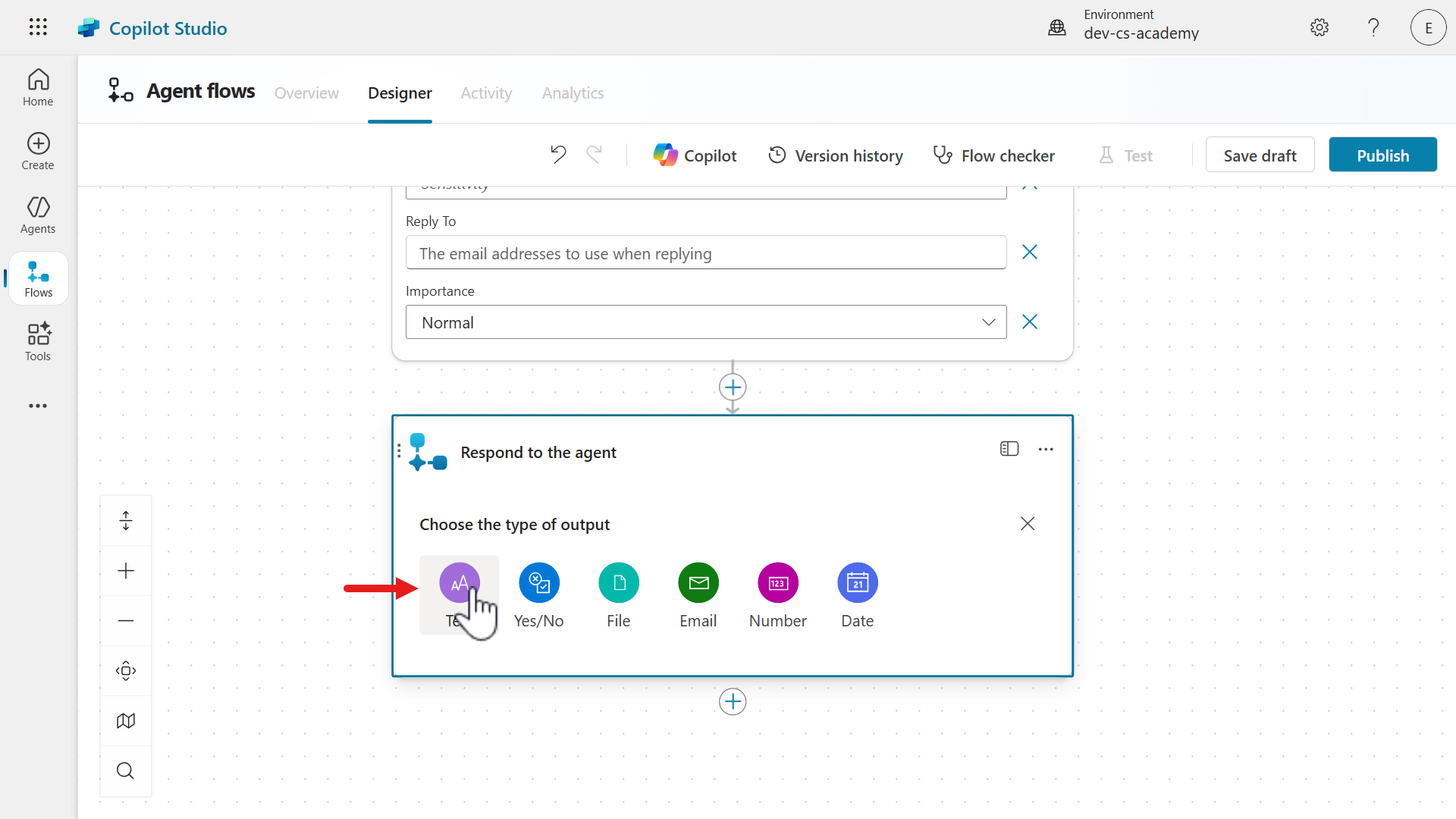Image resolution: width=1456 pixels, height=819 pixels.
Task: Toggle the side panel view of Respond card
Action: tap(1009, 449)
